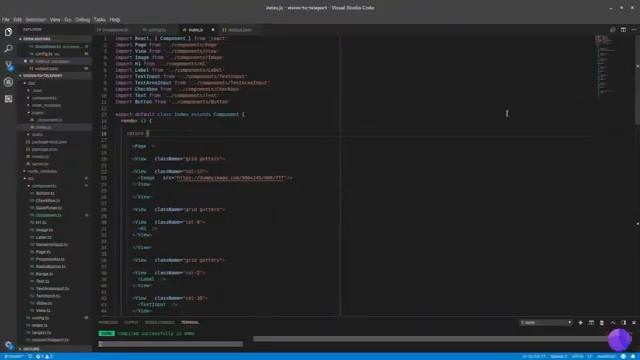Screen dimensions: 640x360
Task: Collapse the pages folder in tree
Action: (x=38, y=113)
